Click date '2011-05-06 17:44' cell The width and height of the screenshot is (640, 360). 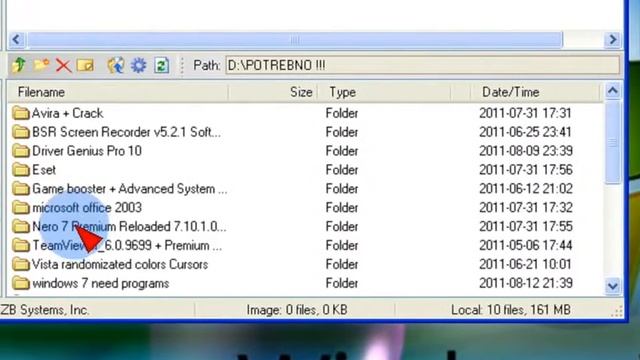(525, 245)
